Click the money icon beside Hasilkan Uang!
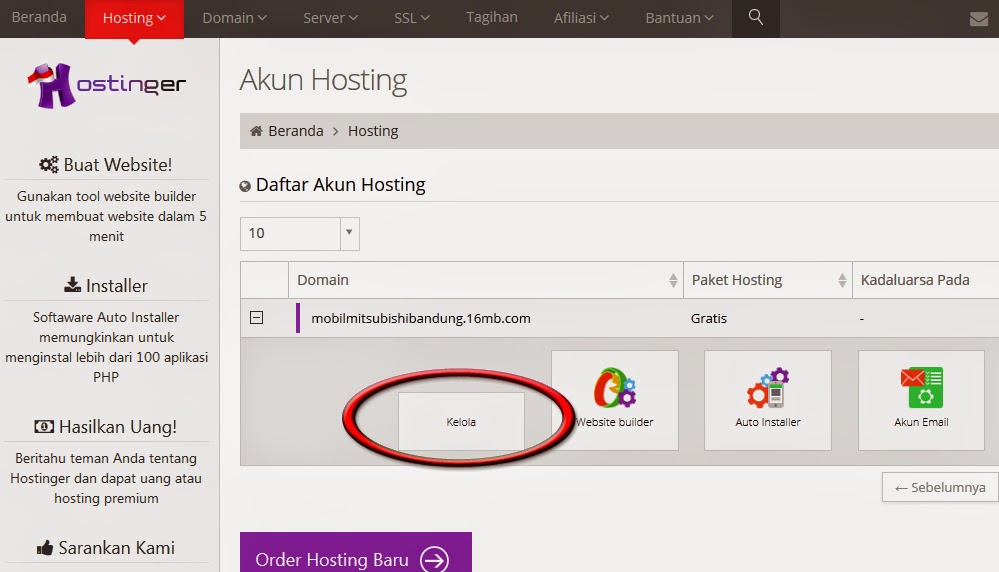Image resolution: width=999 pixels, height=572 pixels. pyautogui.click(x=44, y=427)
